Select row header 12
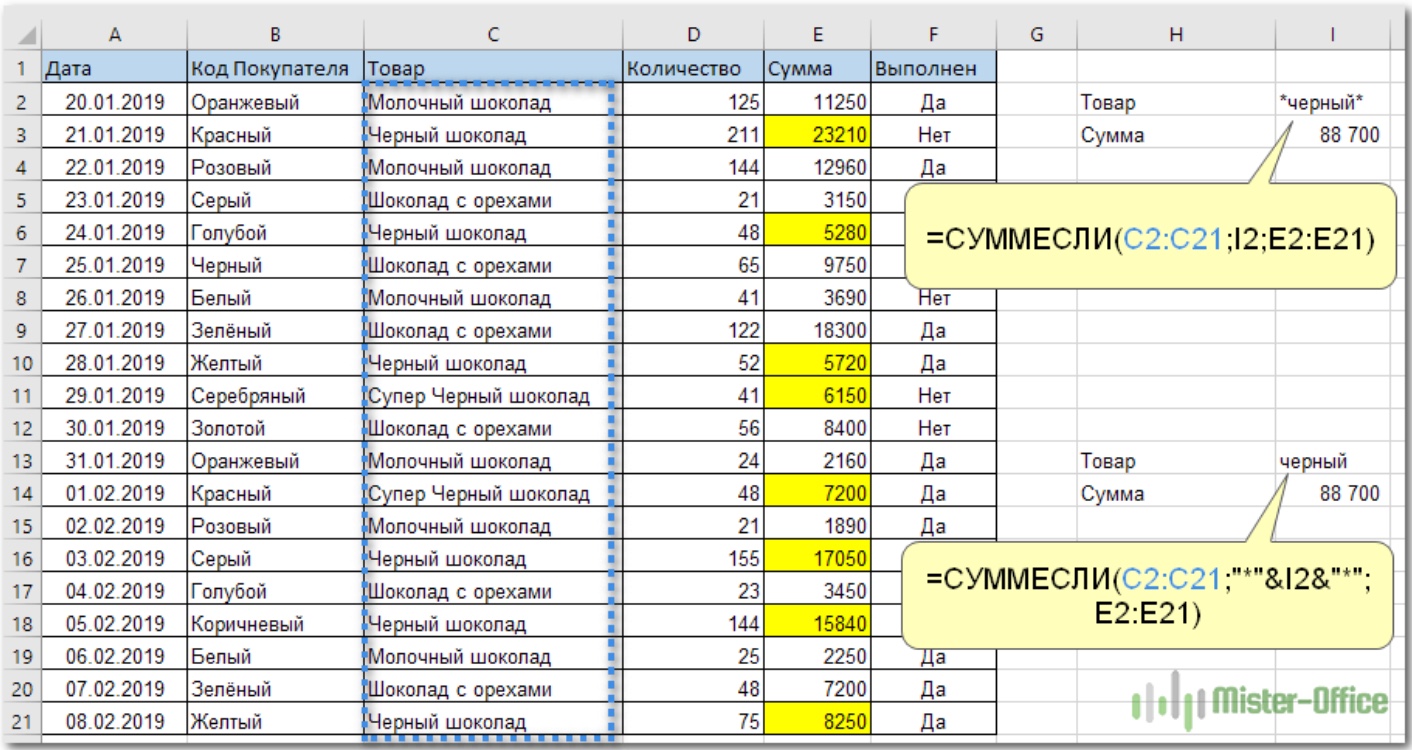Screen dimensions: 1412x750 (22, 429)
